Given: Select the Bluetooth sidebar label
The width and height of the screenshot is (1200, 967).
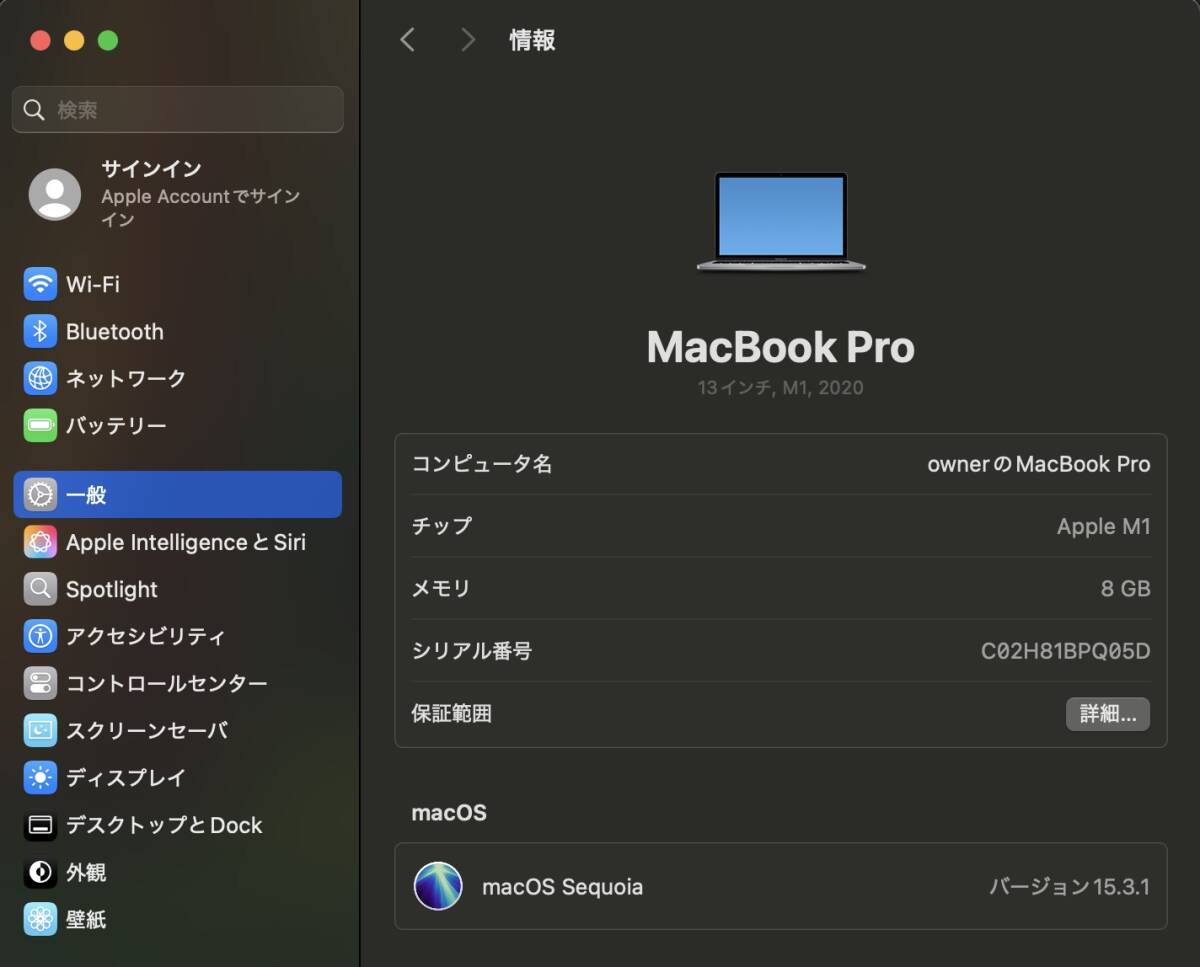Looking at the screenshot, I should 115,331.
